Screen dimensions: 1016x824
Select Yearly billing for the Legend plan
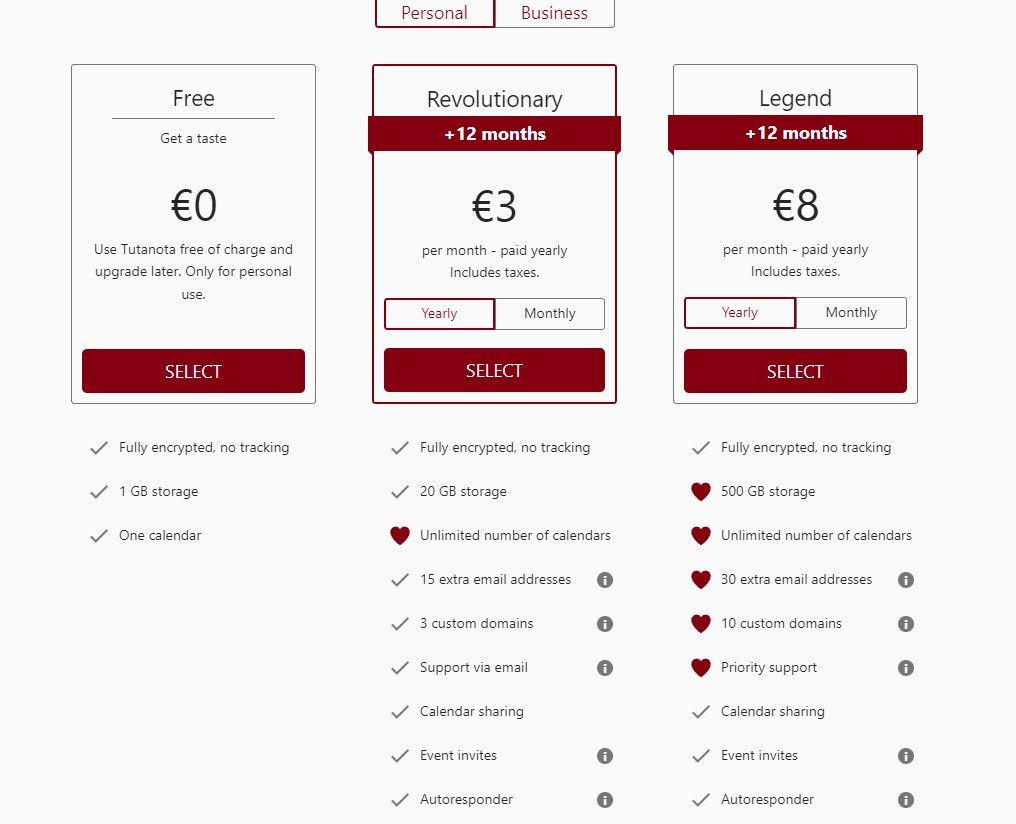coord(739,312)
